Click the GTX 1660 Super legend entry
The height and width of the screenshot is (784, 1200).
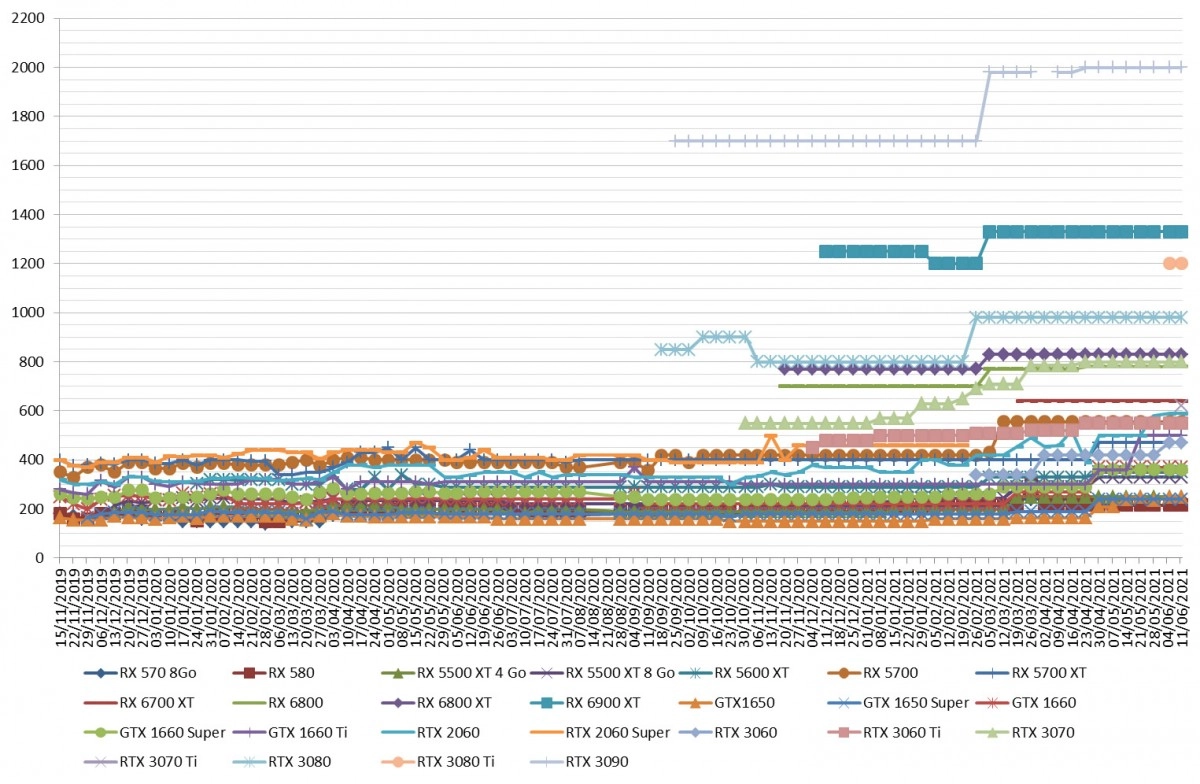point(154,732)
